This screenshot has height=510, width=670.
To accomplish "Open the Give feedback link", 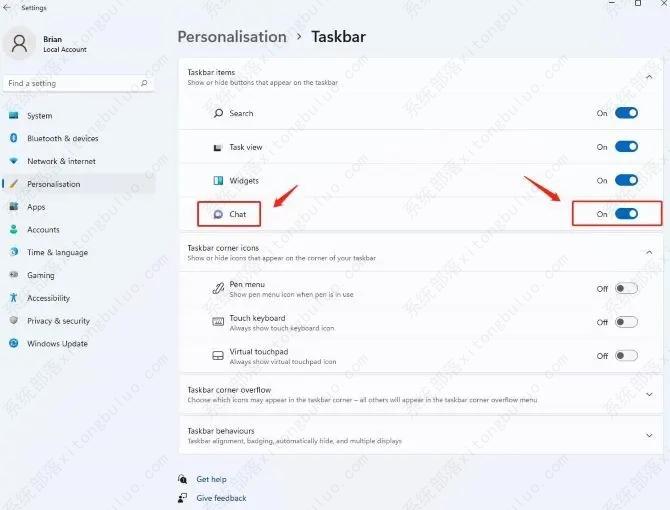I will (x=221, y=498).
